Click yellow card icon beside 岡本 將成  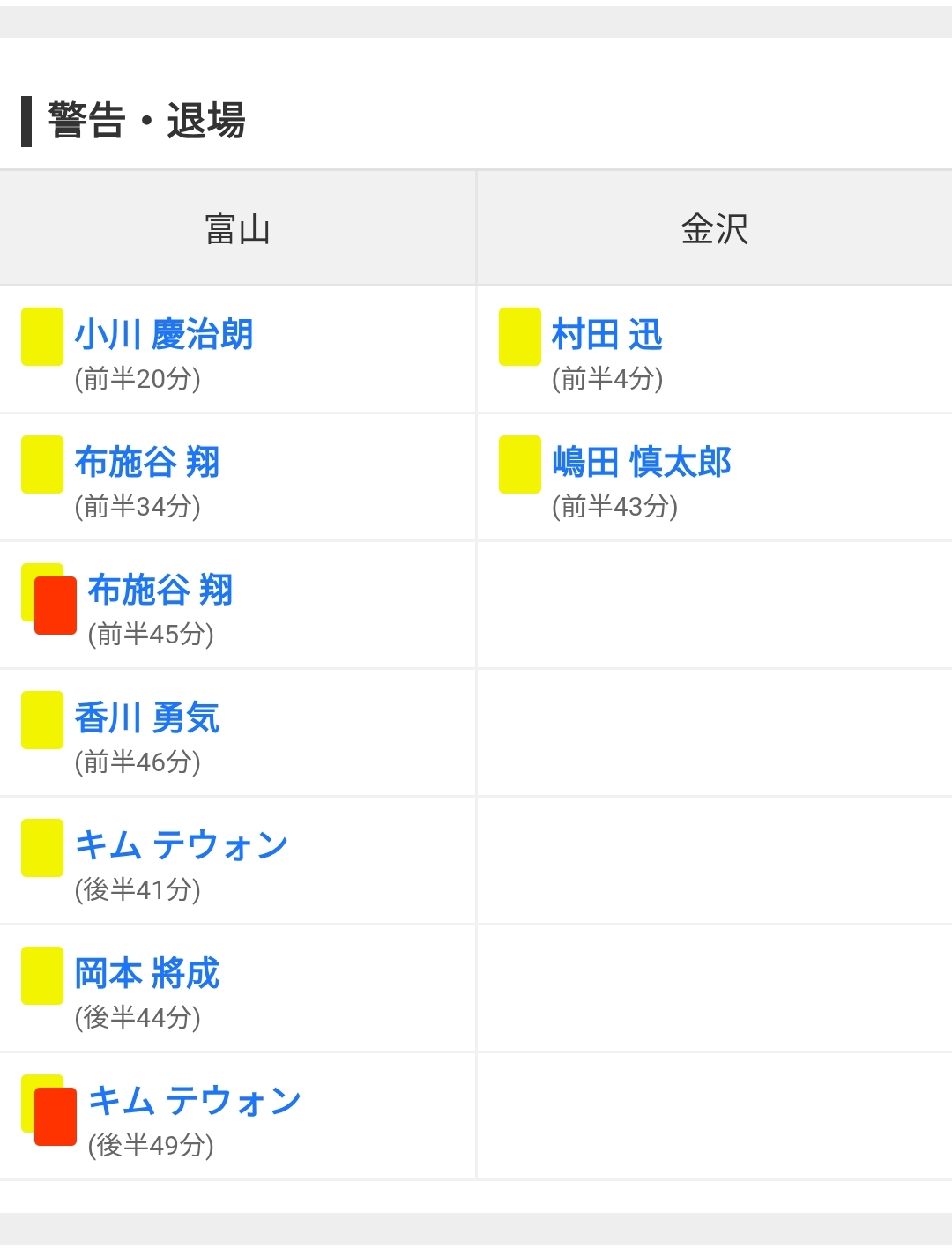pos(42,975)
